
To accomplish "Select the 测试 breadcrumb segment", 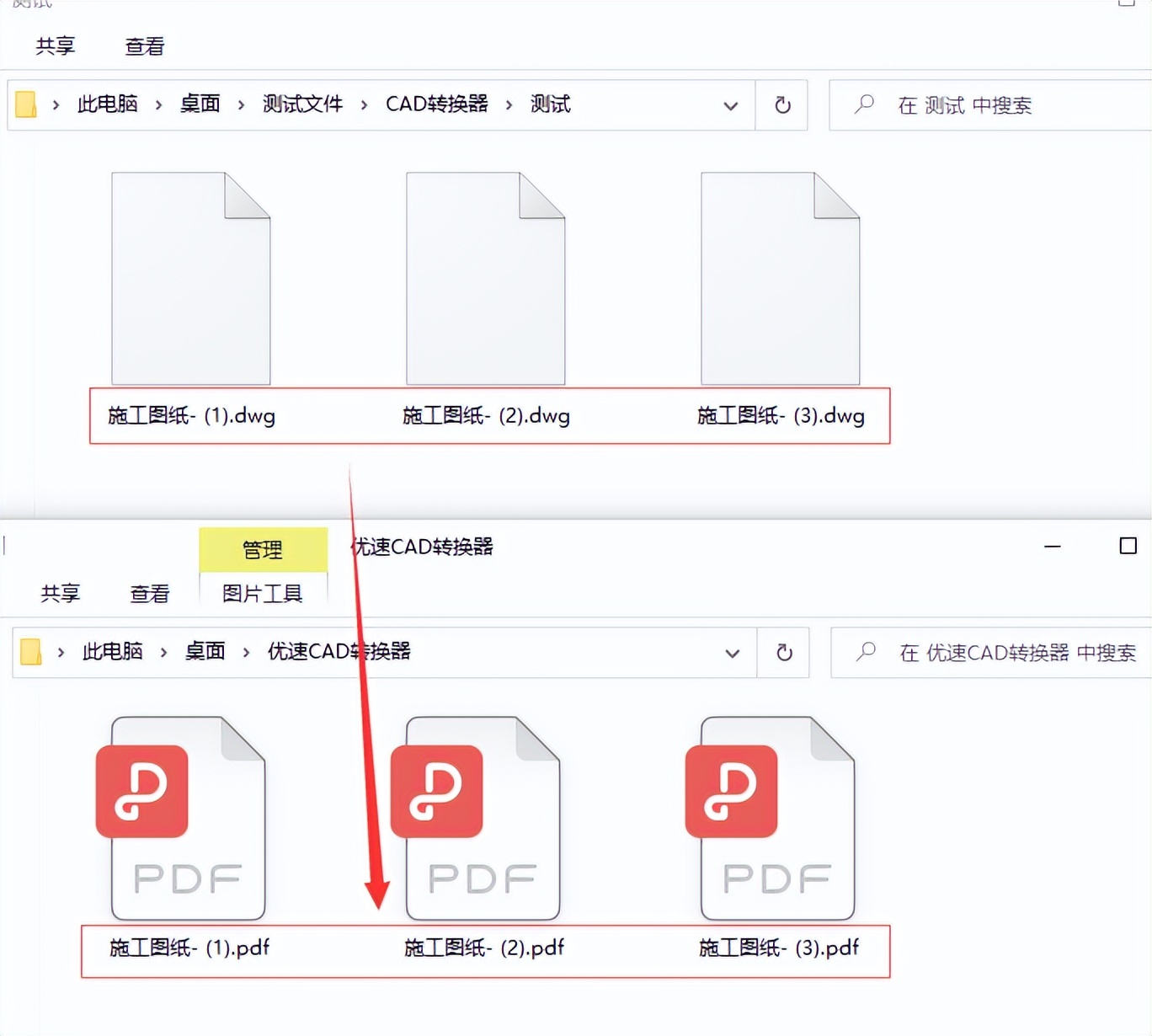I will coord(551,104).
